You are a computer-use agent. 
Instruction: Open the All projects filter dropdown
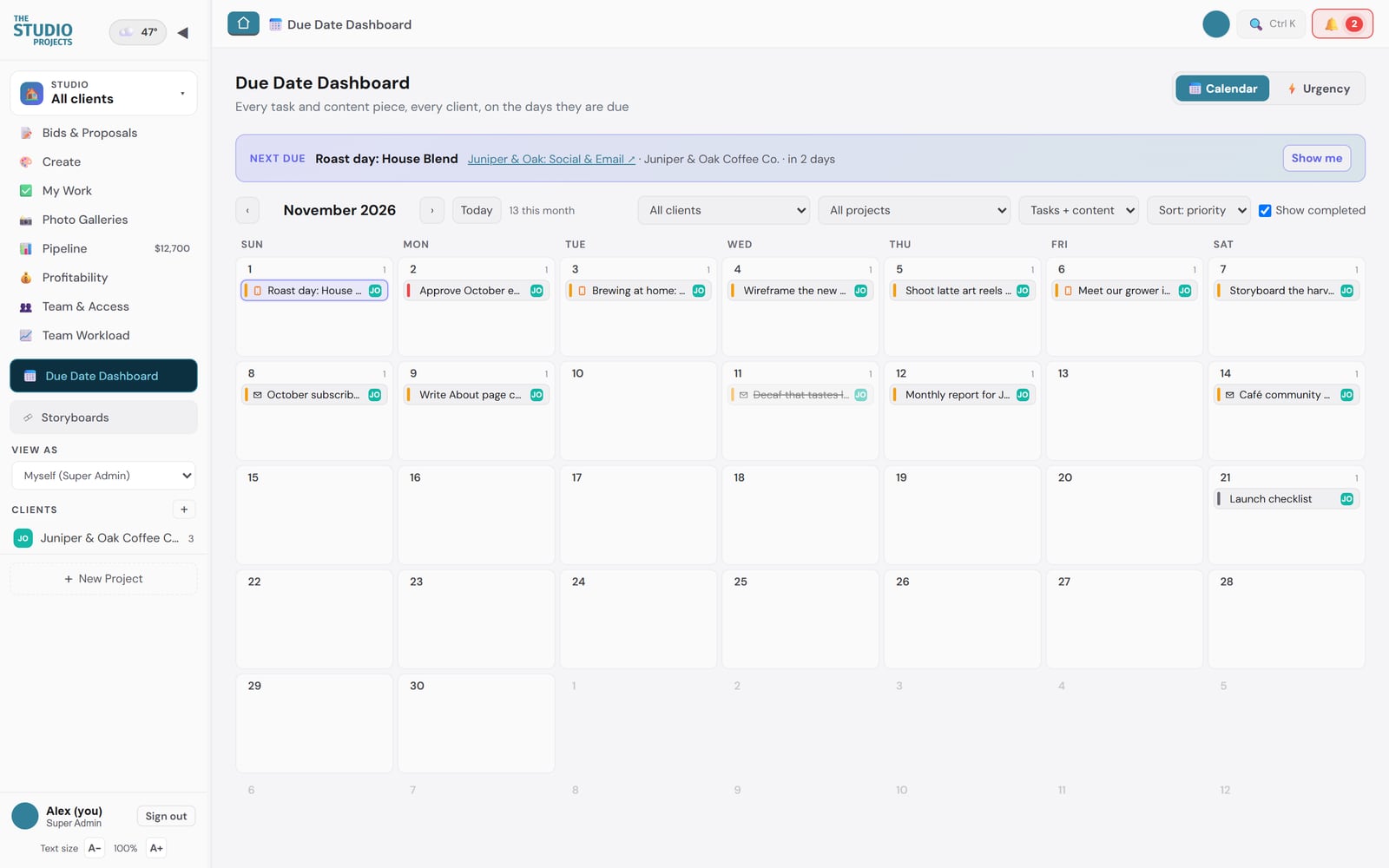coord(914,210)
